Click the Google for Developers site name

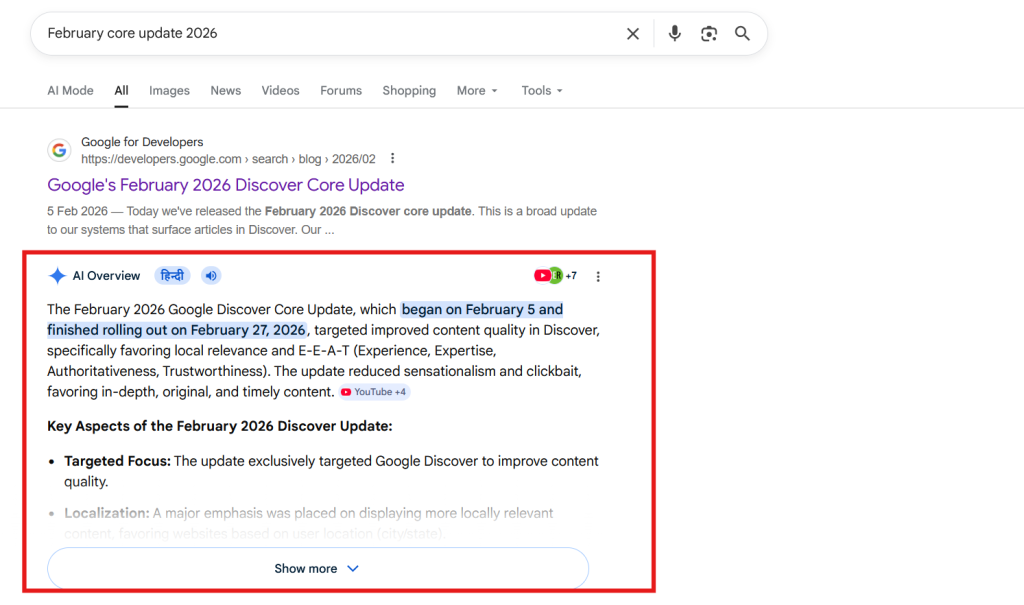pos(142,142)
